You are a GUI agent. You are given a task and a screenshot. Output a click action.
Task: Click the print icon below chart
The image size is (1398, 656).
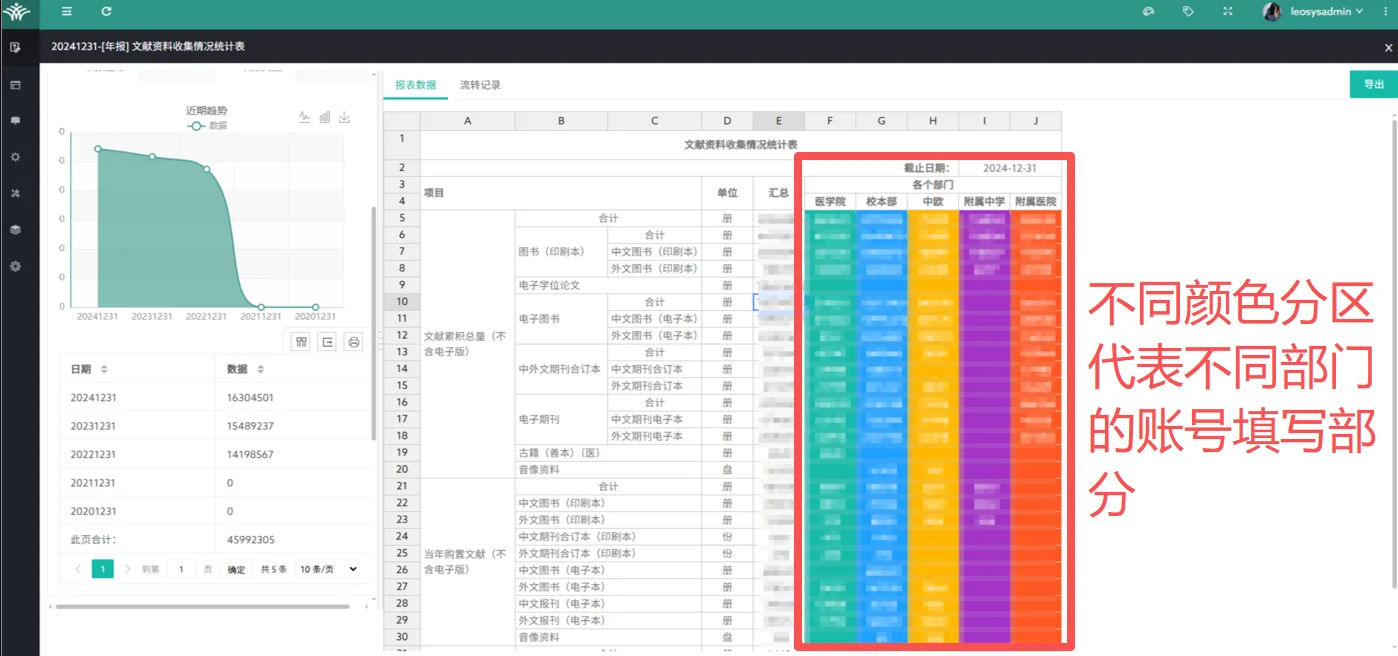point(353,342)
